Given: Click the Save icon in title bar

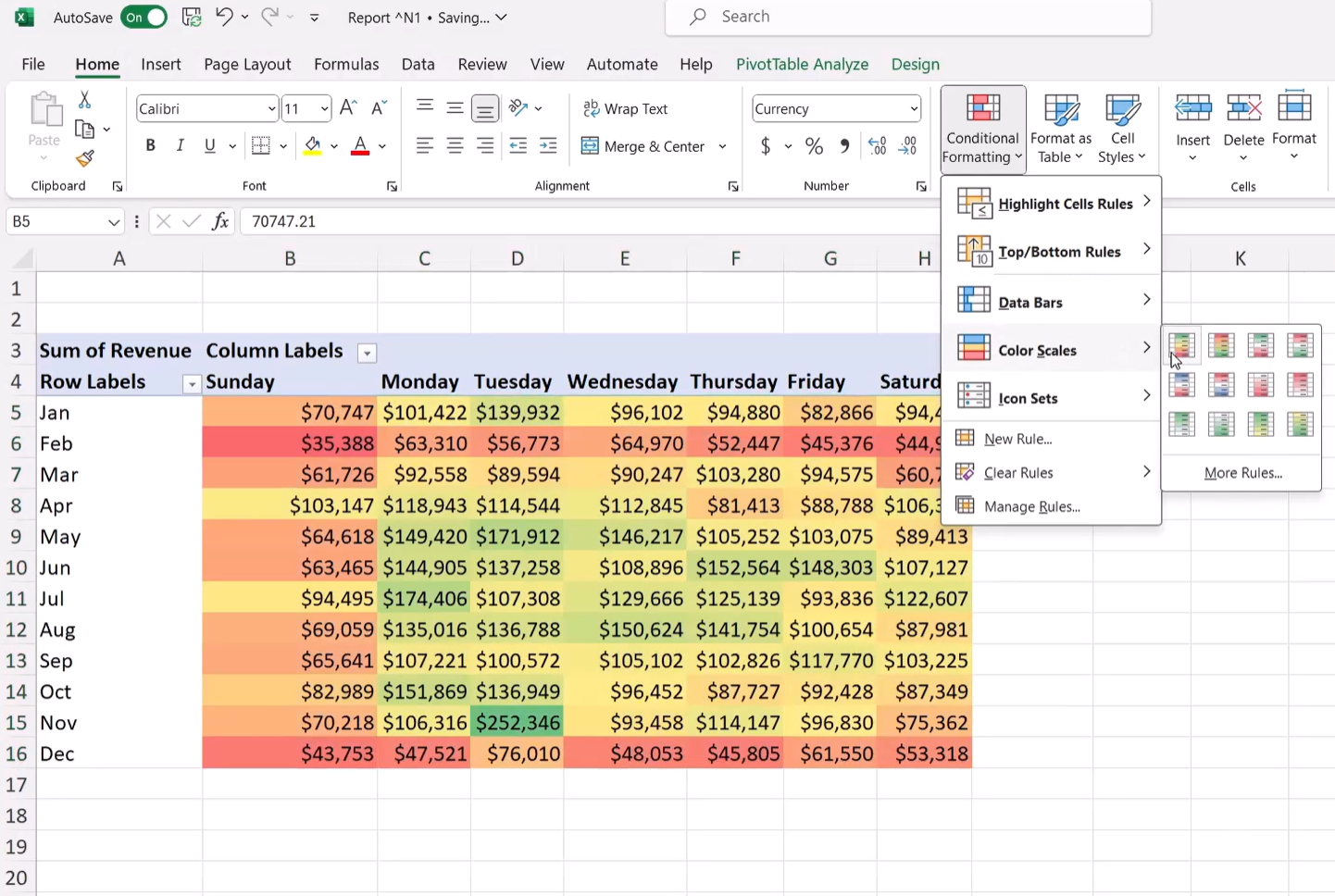Looking at the screenshot, I should click(x=192, y=17).
